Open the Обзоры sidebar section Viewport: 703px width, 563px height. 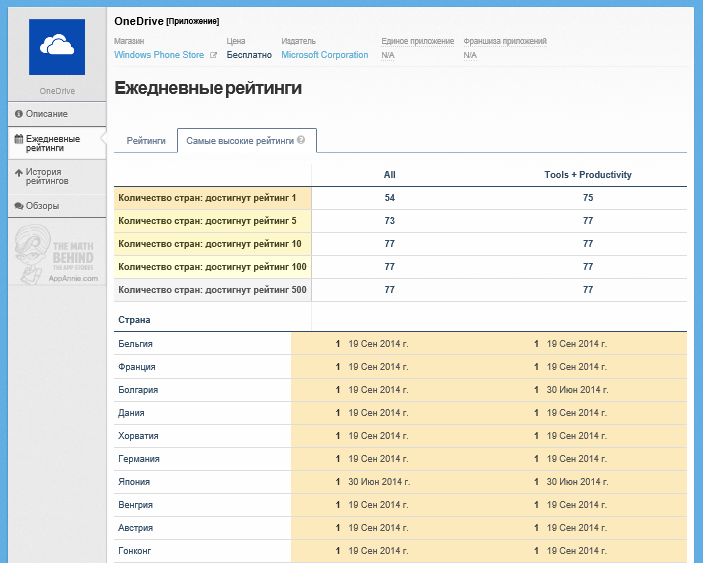point(57,206)
